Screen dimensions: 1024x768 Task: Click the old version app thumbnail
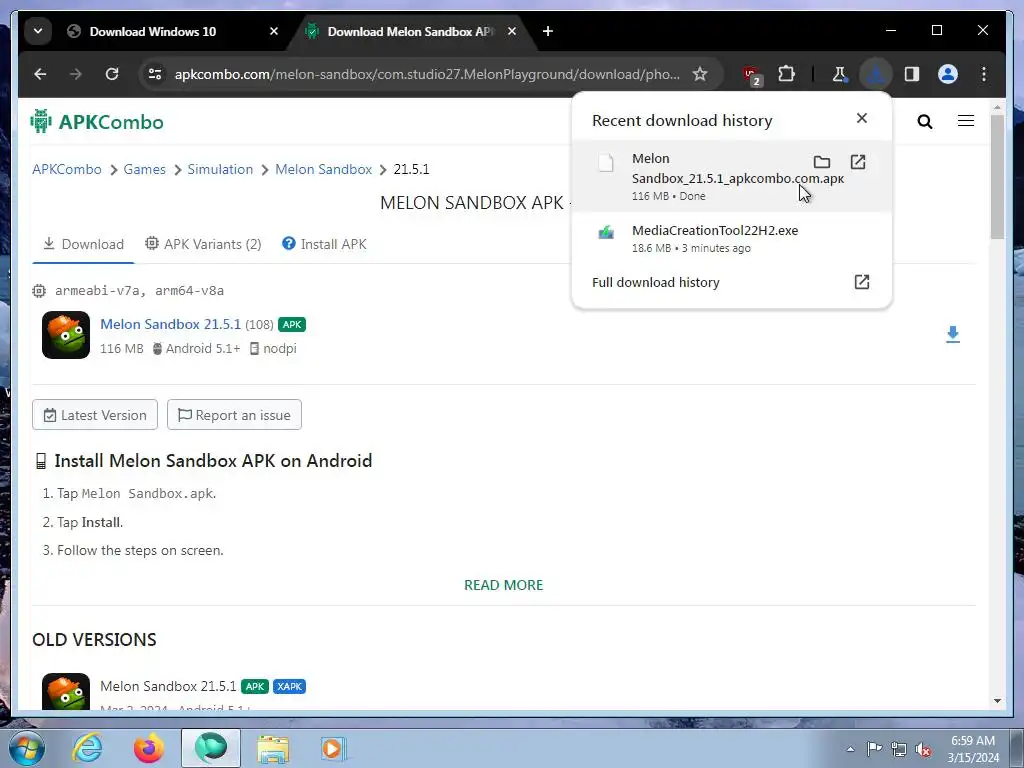(66, 692)
